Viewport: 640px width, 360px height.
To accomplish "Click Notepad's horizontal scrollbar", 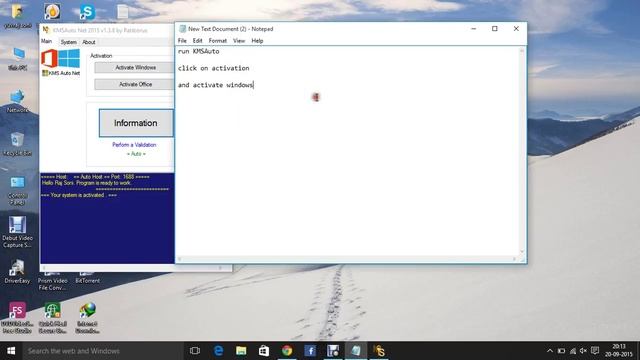I will tap(347, 259).
